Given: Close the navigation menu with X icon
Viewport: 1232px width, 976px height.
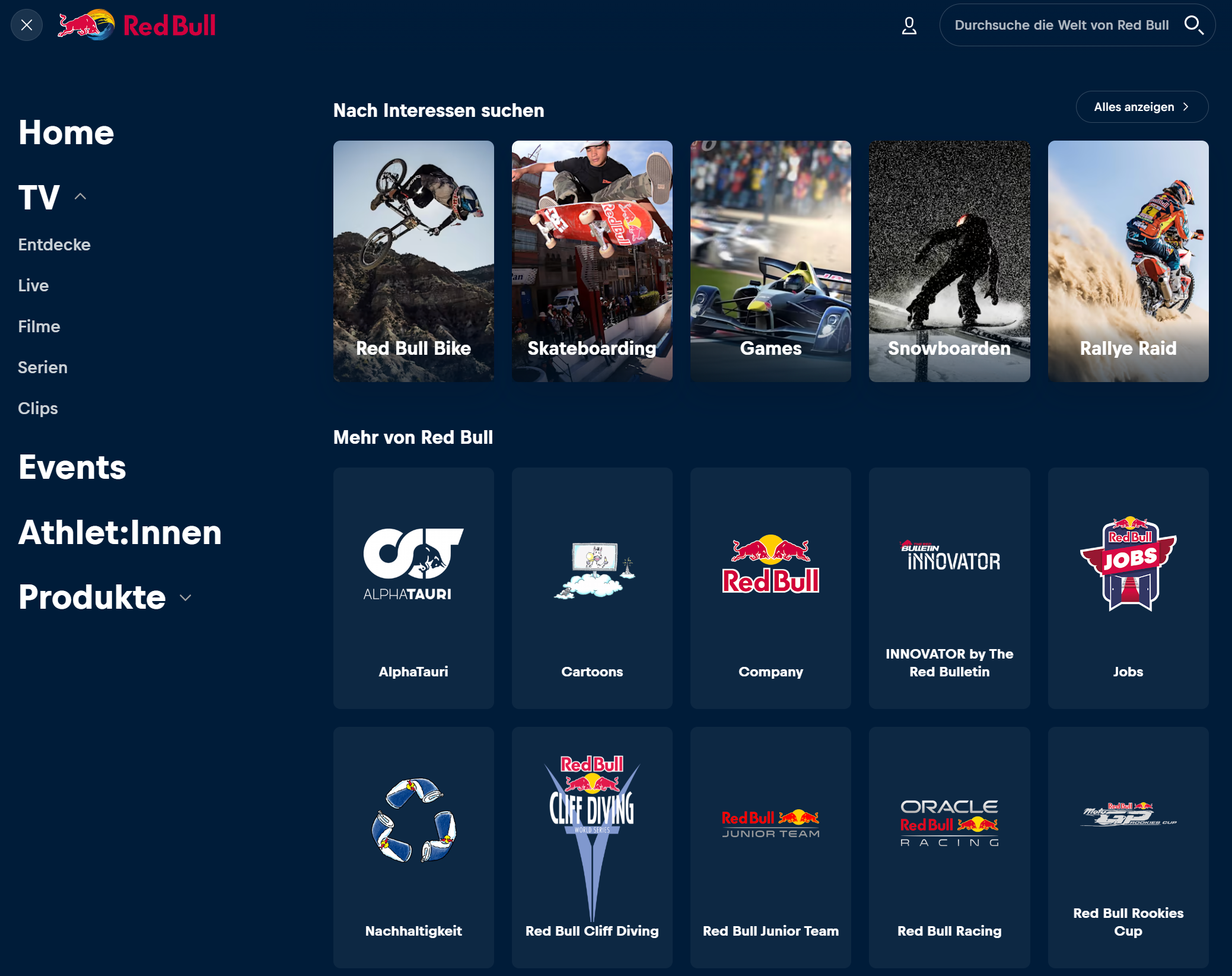Looking at the screenshot, I should tap(27, 25).
